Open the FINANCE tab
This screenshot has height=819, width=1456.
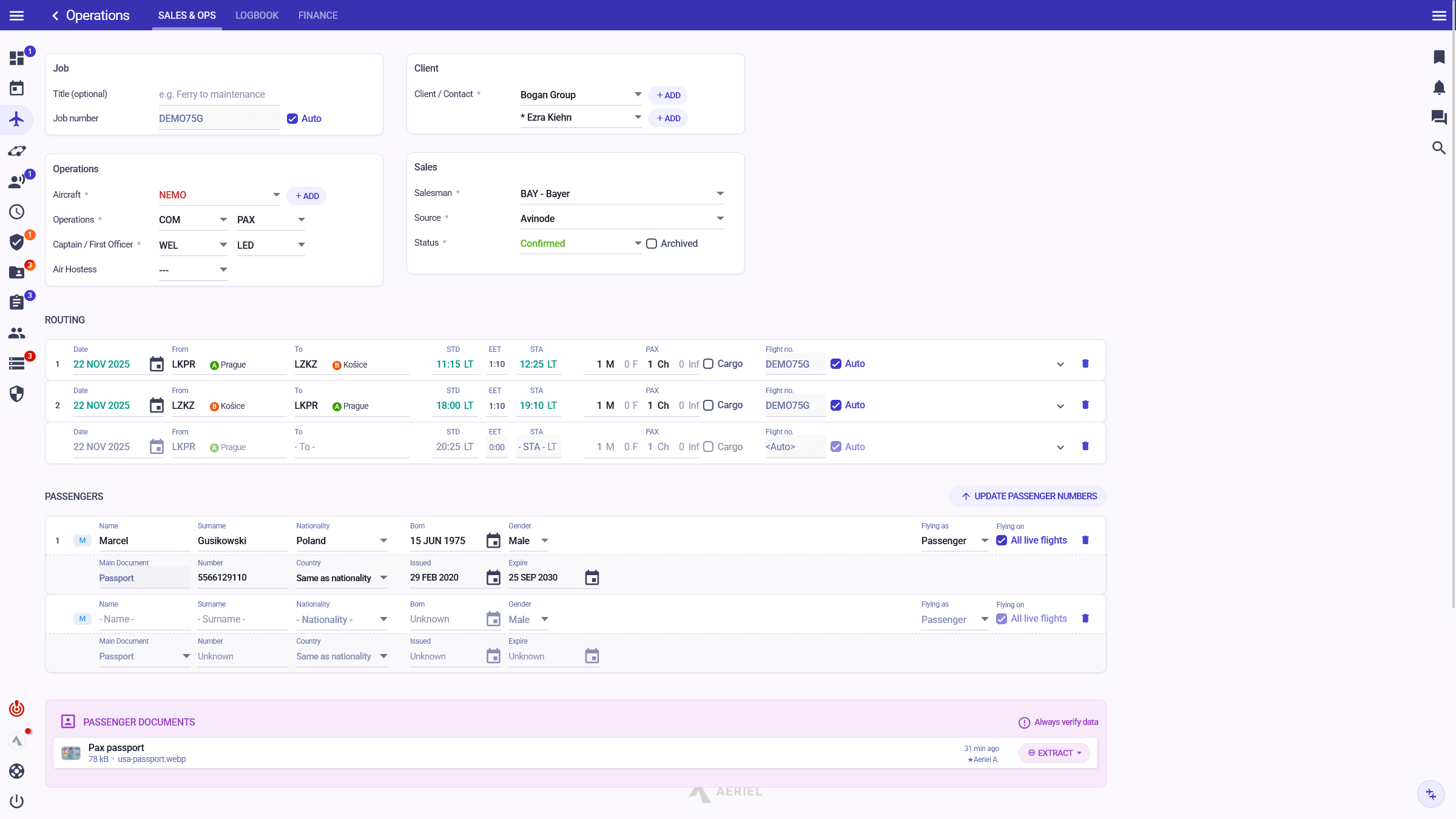coord(317,15)
